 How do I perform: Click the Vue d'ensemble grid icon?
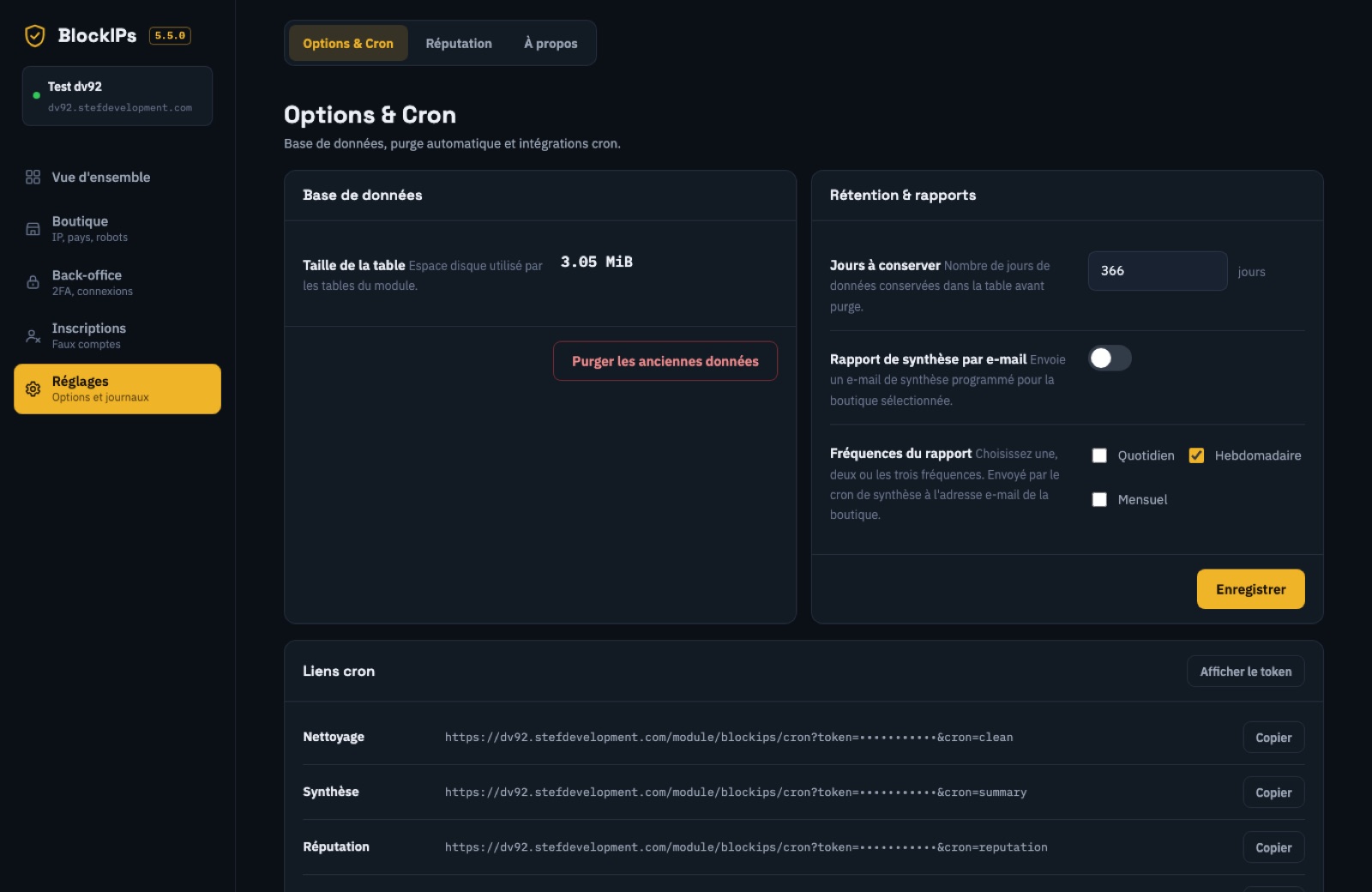(x=33, y=177)
